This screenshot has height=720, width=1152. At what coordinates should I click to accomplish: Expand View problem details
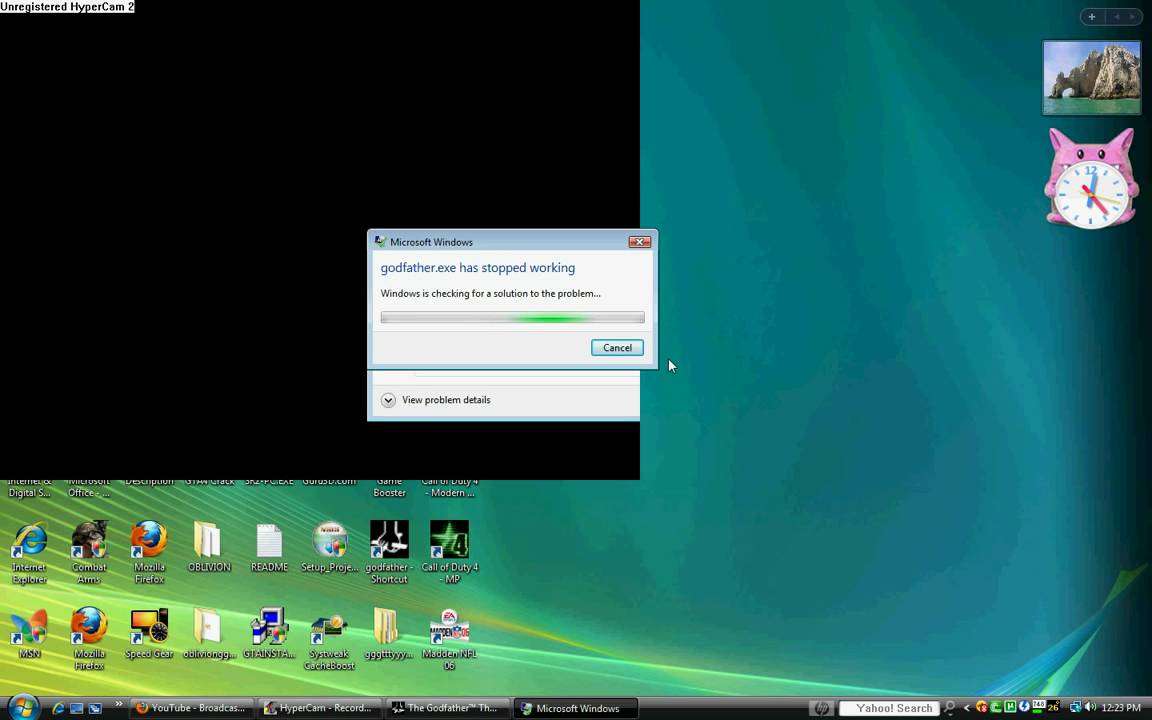coord(436,400)
